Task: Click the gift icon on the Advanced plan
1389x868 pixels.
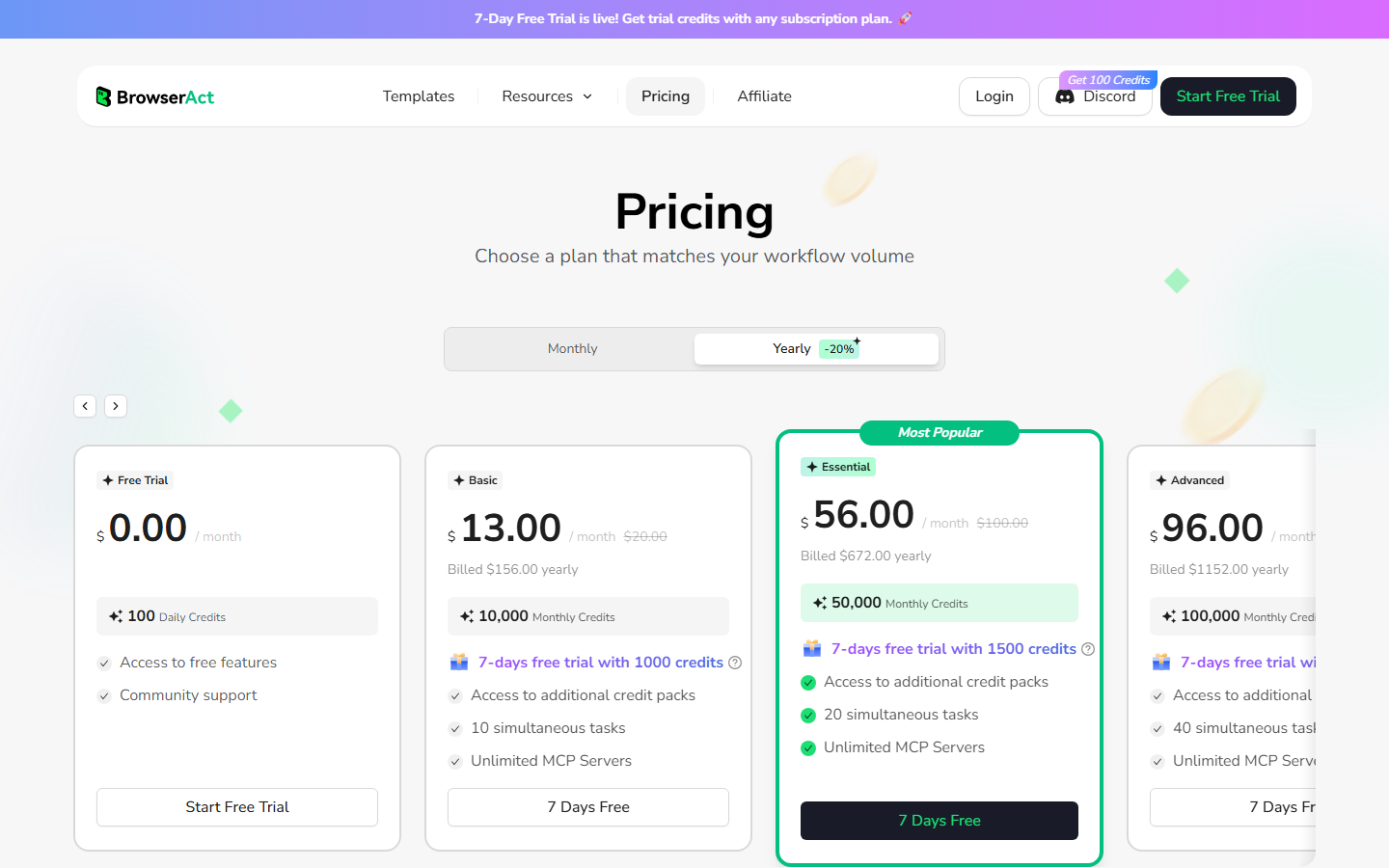Action: [1160, 662]
